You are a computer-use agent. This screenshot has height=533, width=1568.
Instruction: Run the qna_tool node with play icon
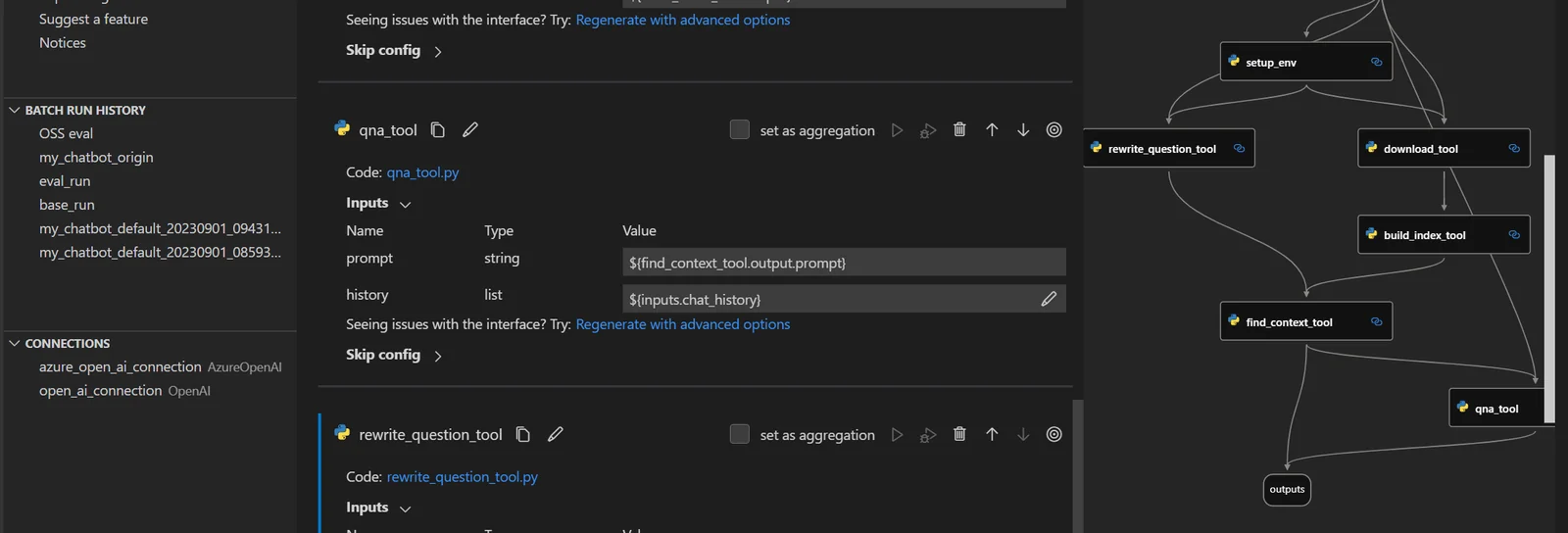(897, 130)
